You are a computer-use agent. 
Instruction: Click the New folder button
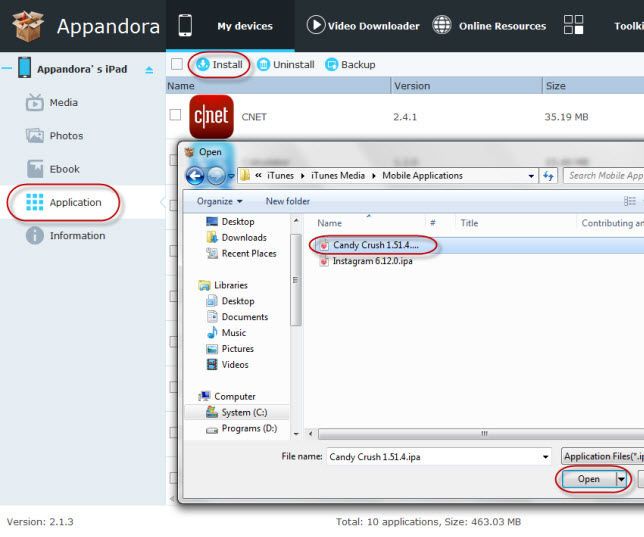tap(288, 201)
